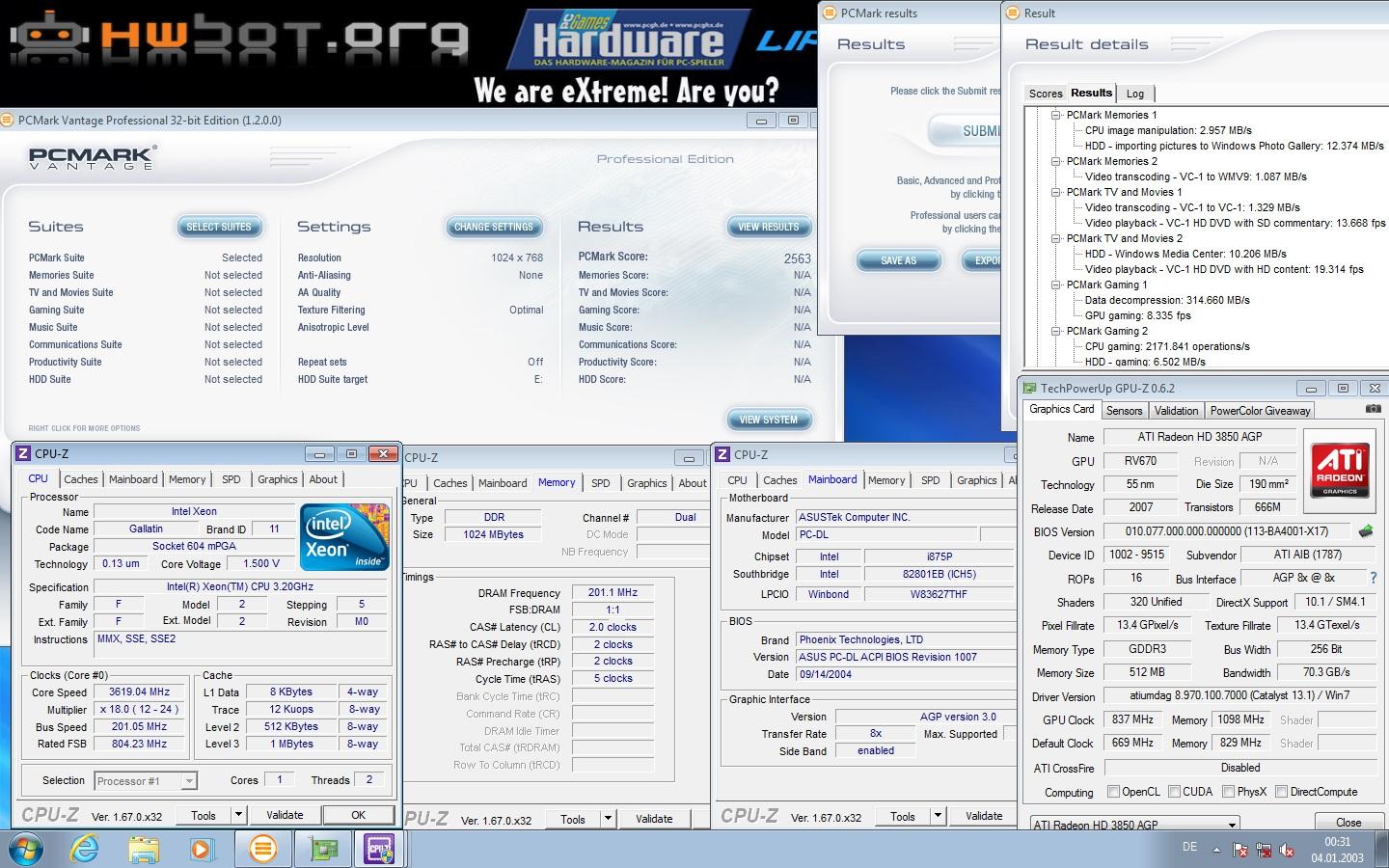Open Windows Explorer folder taskbar icon
The height and width of the screenshot is (868, 1389).
144,850
